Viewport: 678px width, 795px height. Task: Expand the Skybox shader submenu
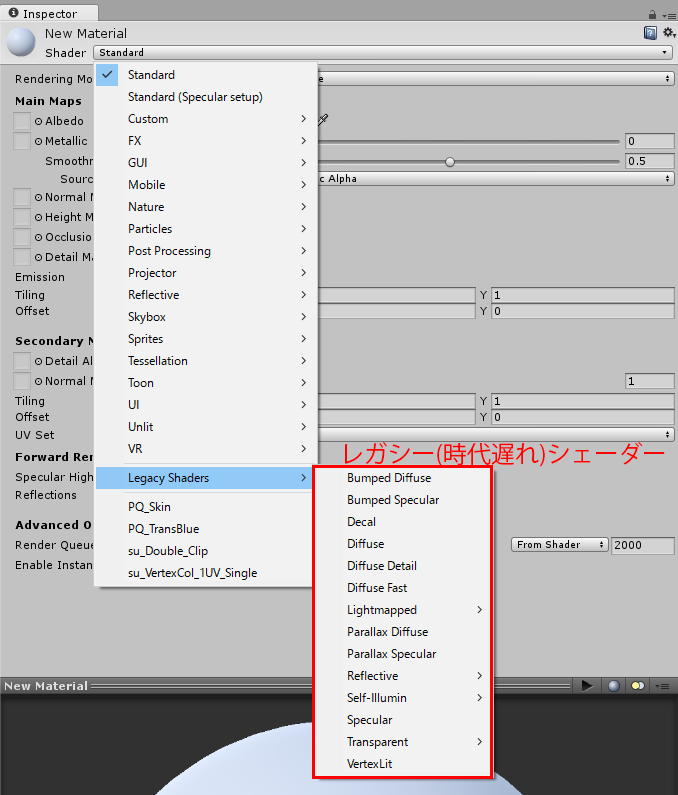tap(206, 317)
